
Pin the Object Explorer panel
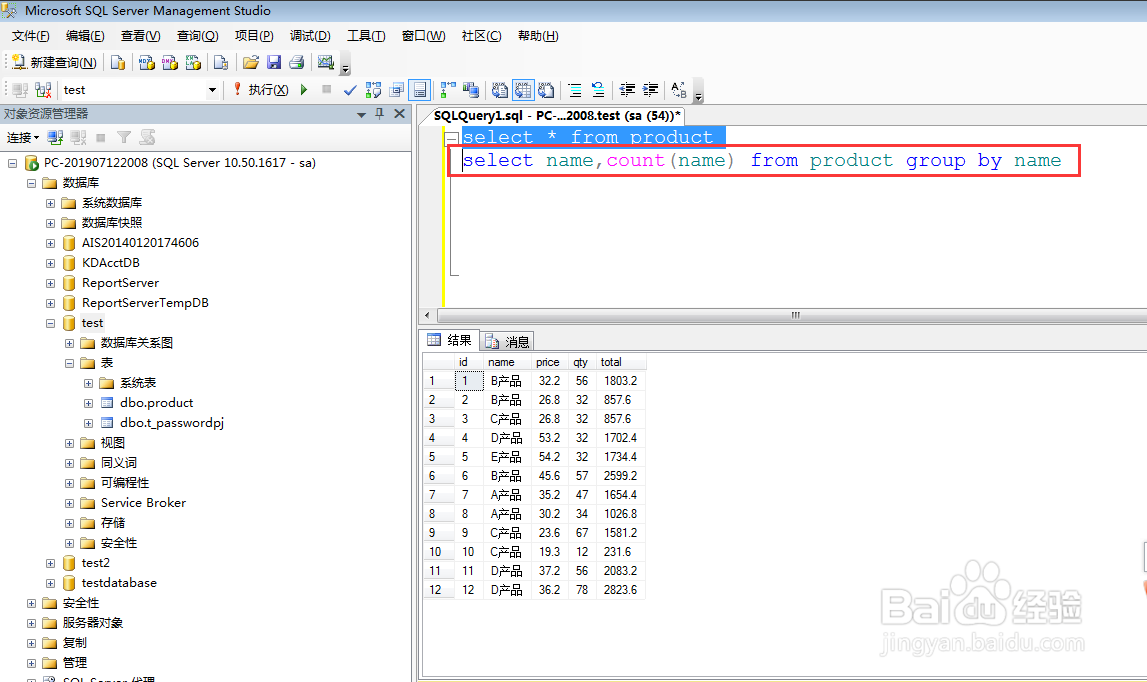coord(379,113)
